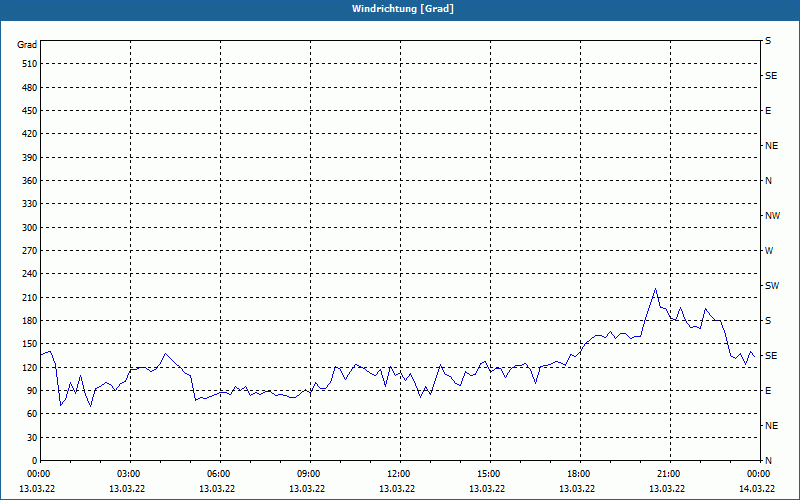Screen dimensions: 800x500
Task: Select the E compass label beside the 90 gridline
Action: (768, 391)
